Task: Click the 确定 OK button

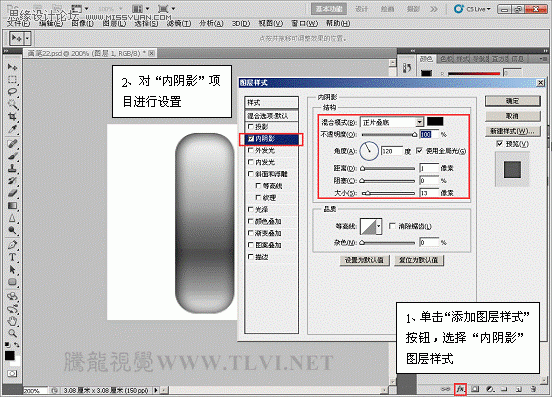Action: click(x=513, y=101)
